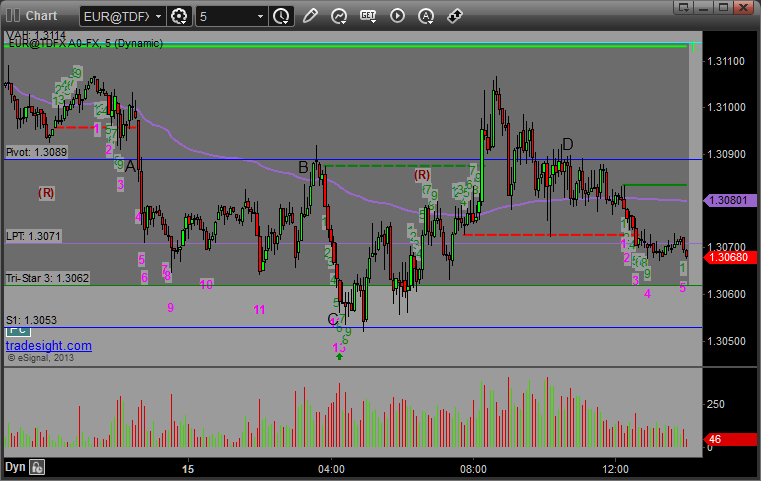
Task: Open the time template clock menu
Action: 281,17
